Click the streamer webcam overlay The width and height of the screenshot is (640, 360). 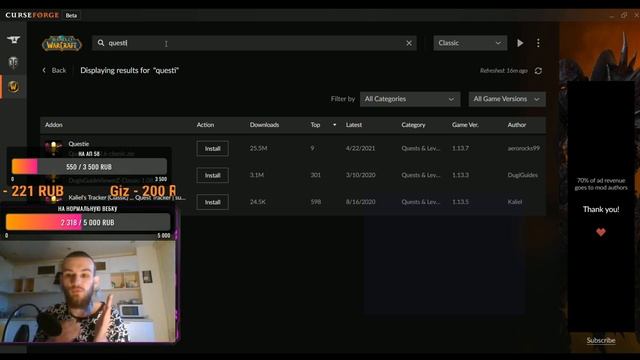(88, 291)
